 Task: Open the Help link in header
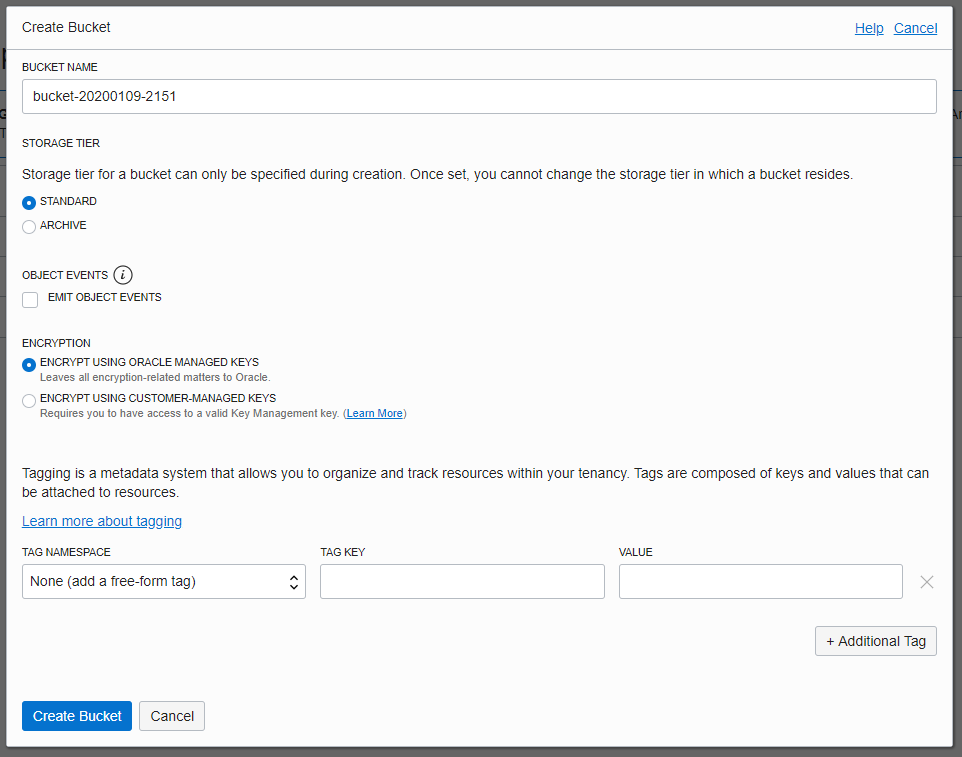pyautogui.click(x=868, y=28)
